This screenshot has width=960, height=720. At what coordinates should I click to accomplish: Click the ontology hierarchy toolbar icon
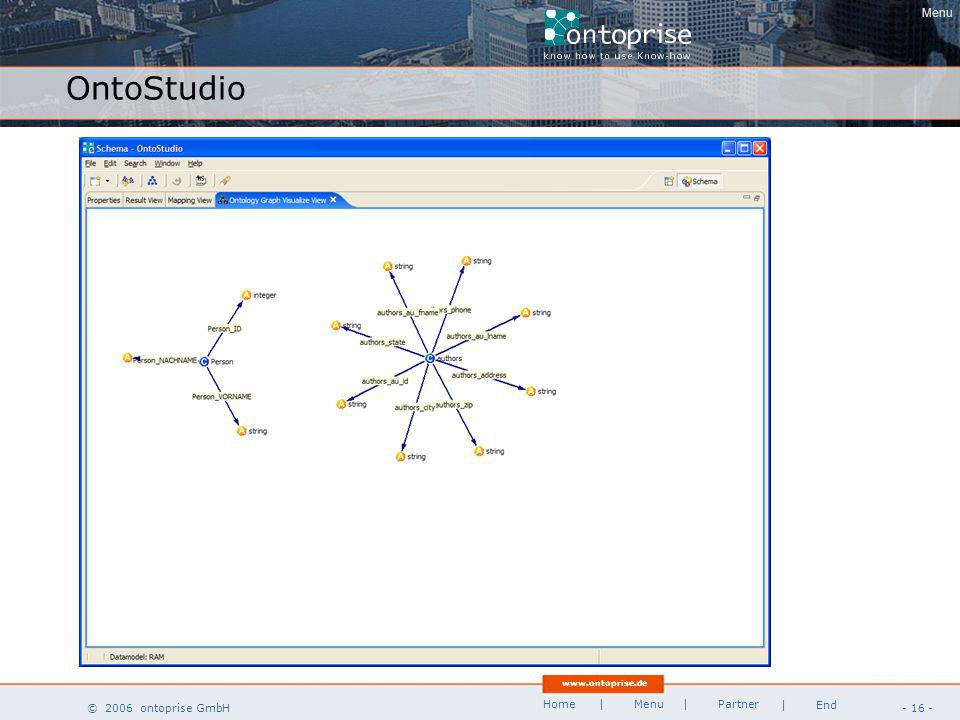pos(152,181)
